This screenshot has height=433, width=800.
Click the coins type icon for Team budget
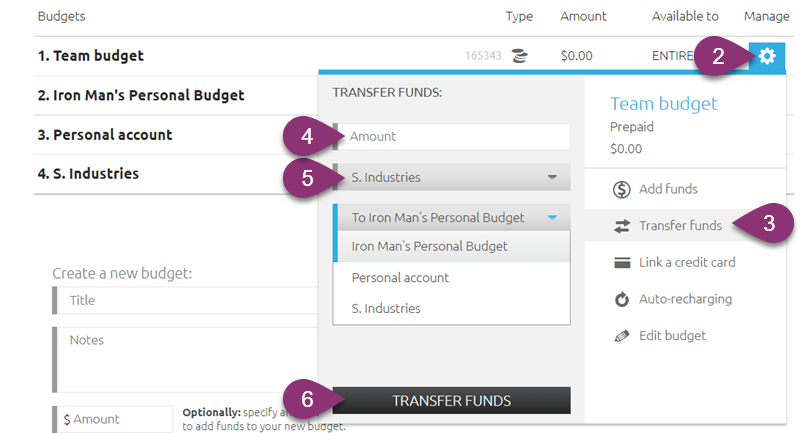click(519, 55)
